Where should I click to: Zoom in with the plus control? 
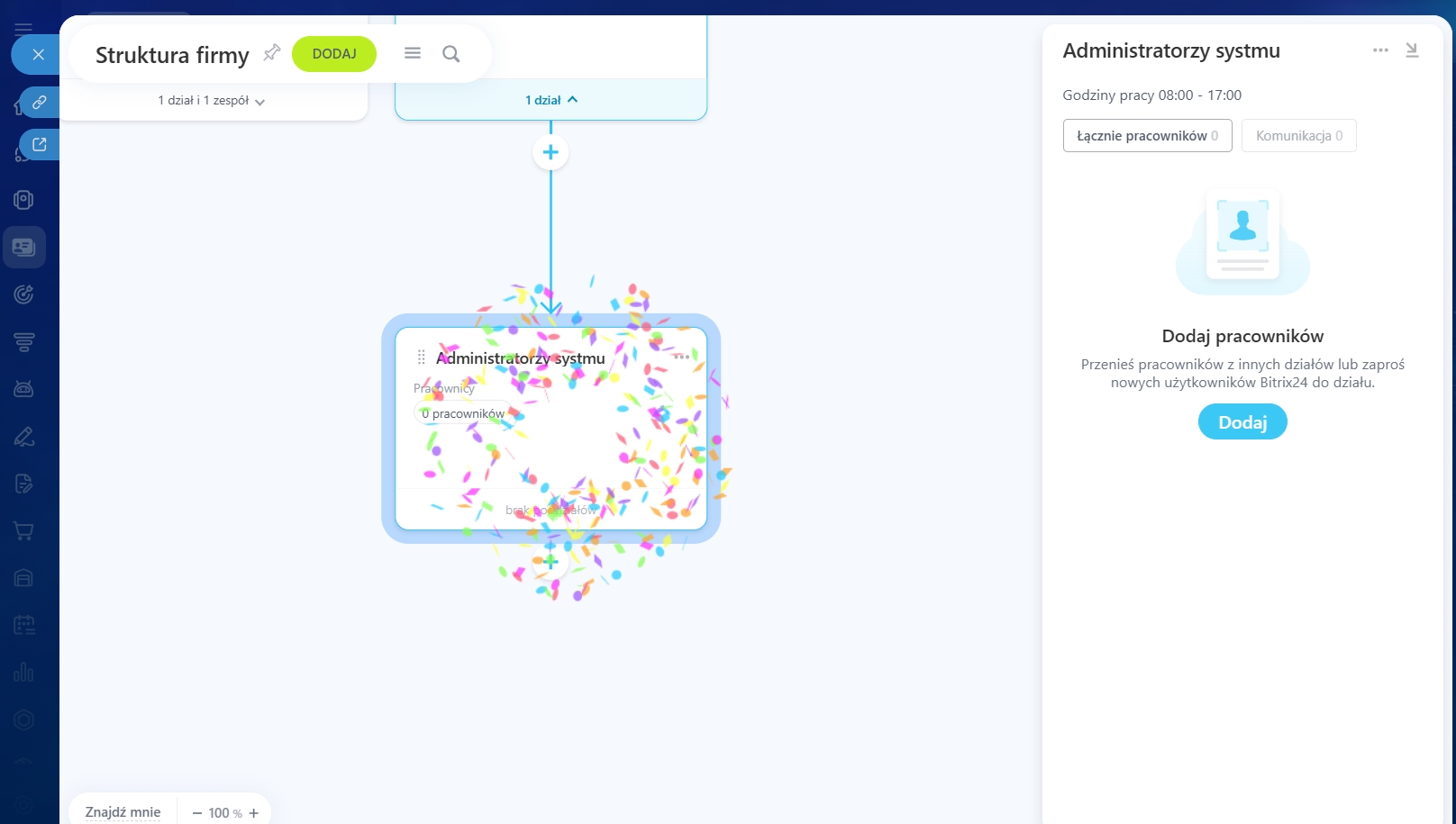click(254, 813)
